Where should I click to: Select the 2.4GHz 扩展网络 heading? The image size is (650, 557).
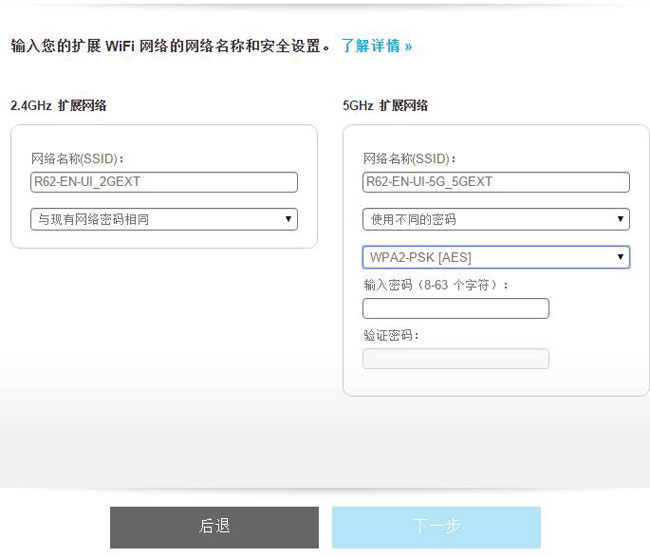[58, 105]
